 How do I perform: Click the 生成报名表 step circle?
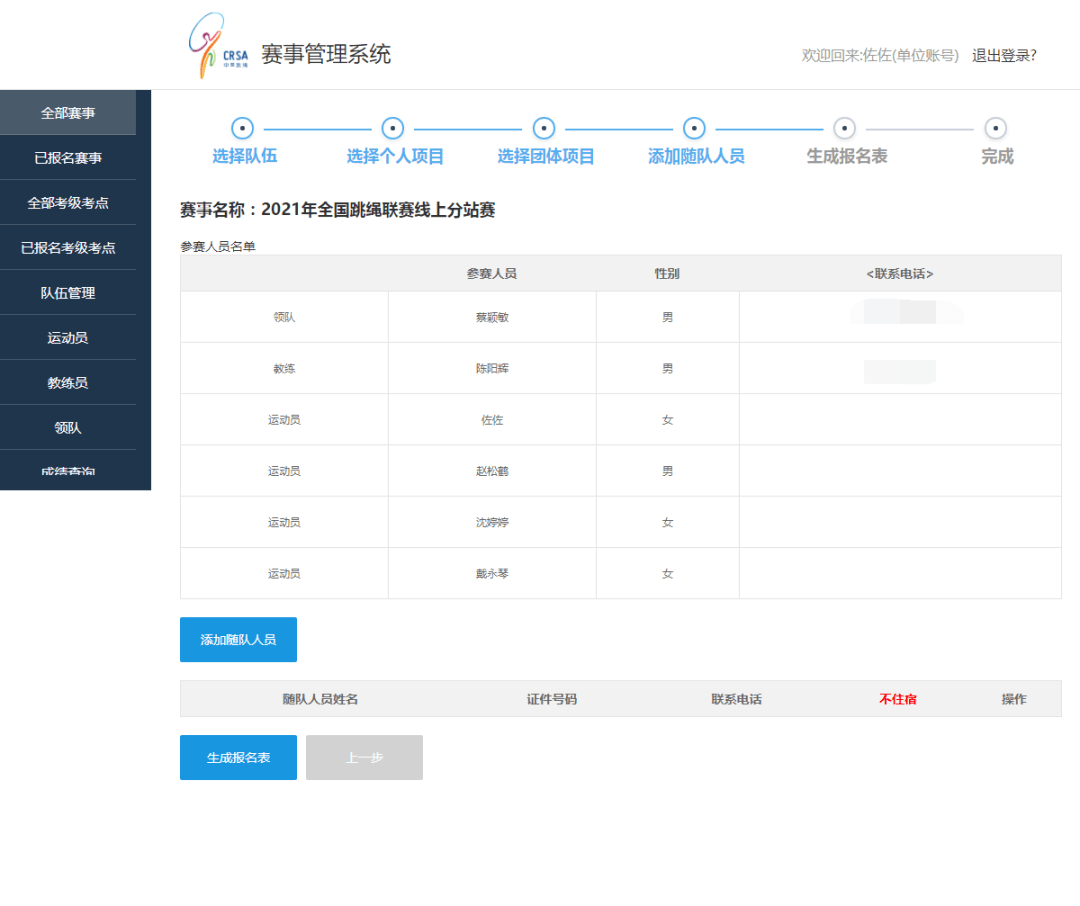click(844, 128)
